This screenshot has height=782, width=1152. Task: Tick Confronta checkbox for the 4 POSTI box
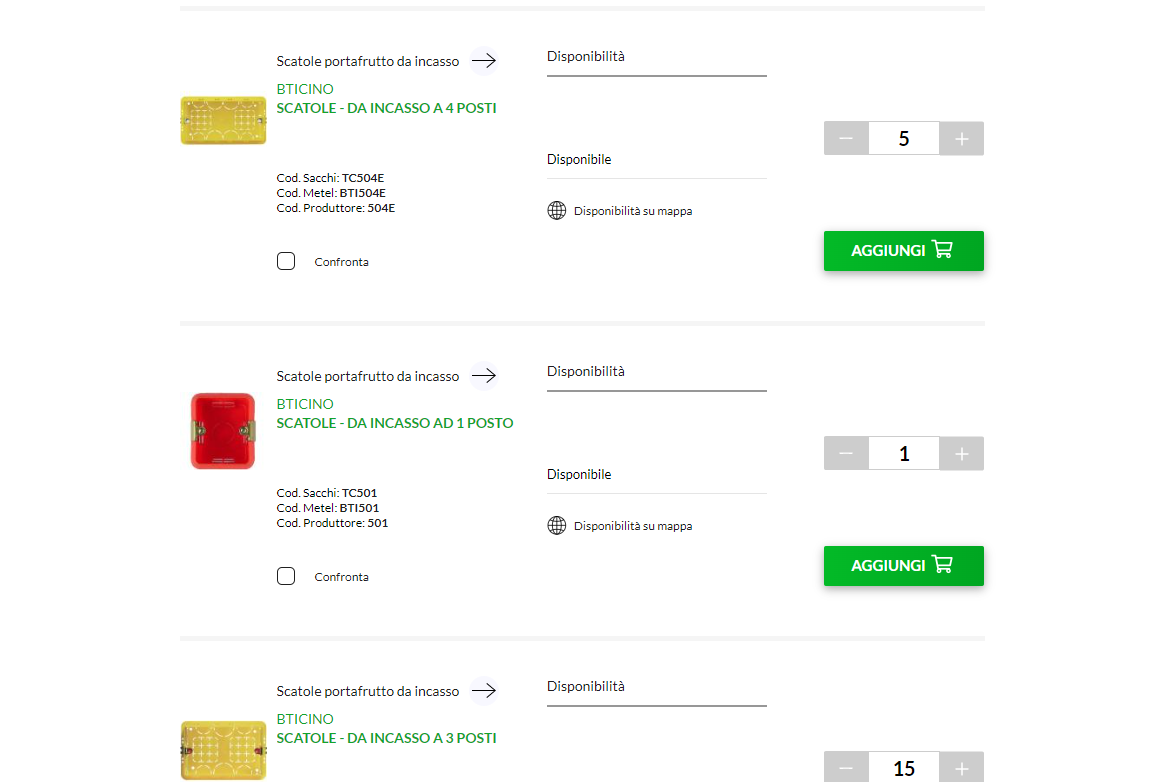(286, 261)
